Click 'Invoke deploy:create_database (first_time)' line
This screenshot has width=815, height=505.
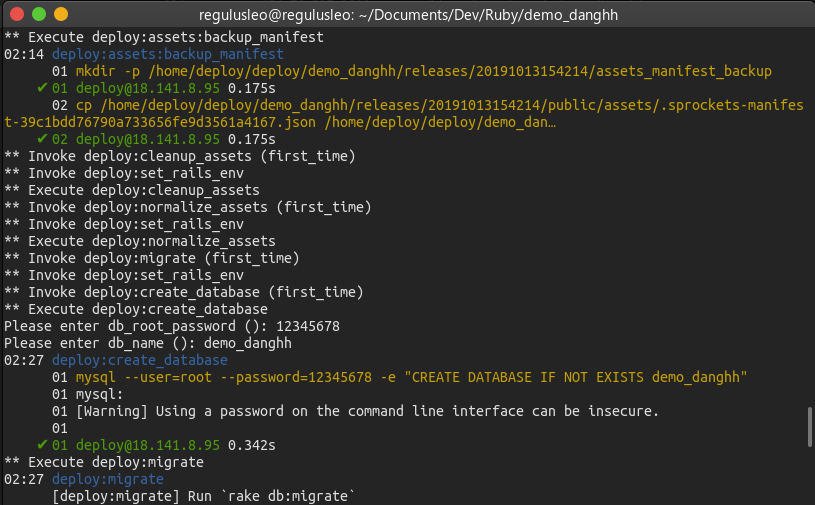[184, 292]
